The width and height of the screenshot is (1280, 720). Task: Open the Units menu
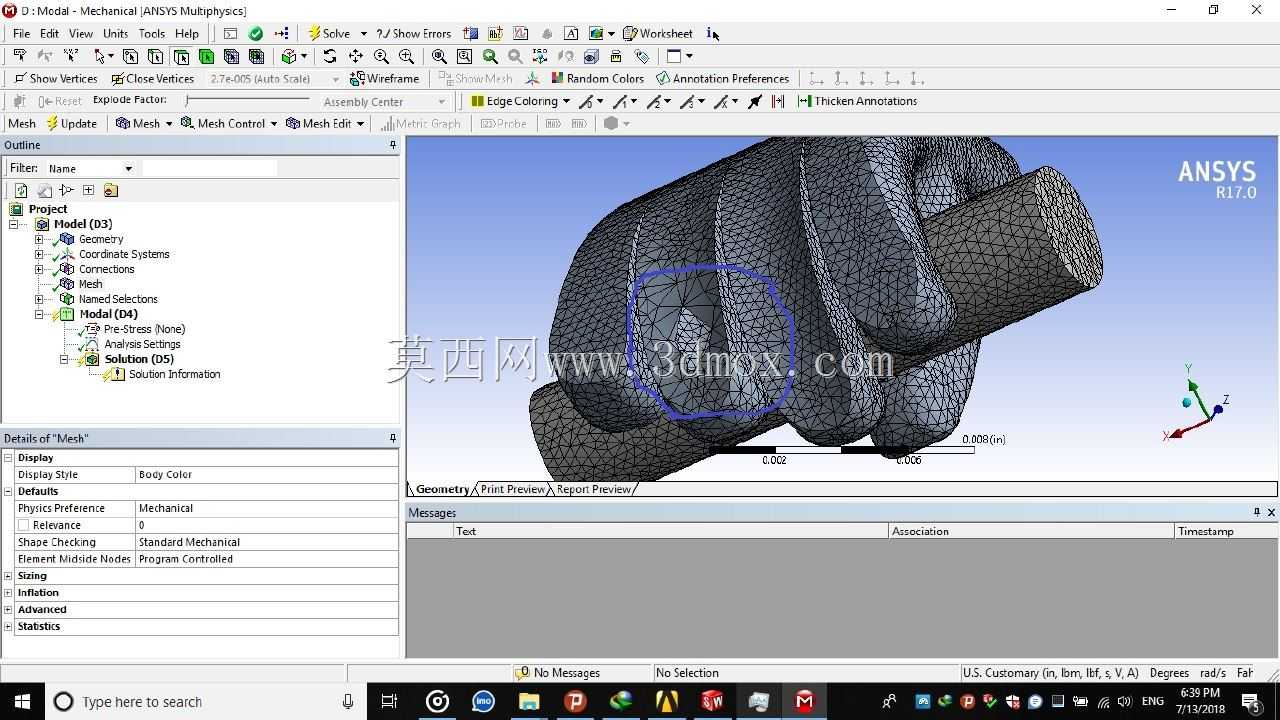point(116,33)
